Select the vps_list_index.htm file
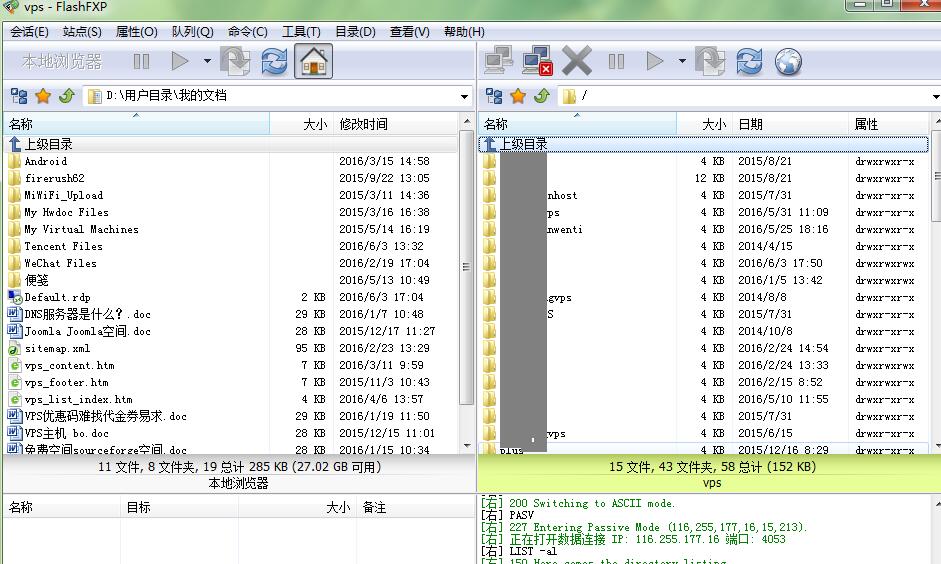The height and width of the screenshot is (564, 941). pyautogui.click(x=78, y=400)
